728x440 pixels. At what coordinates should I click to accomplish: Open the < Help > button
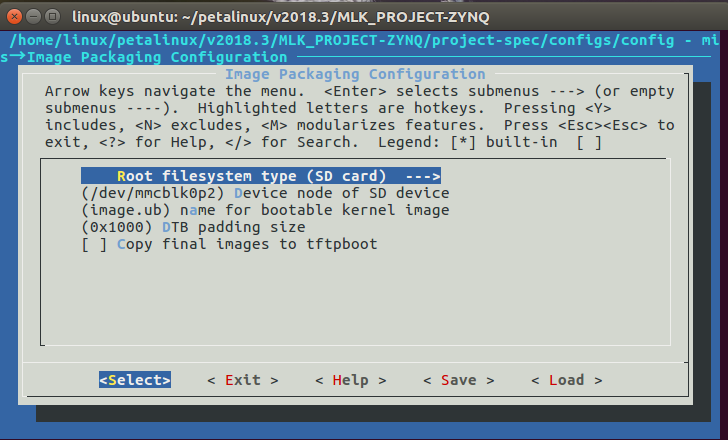click(351, 380)
